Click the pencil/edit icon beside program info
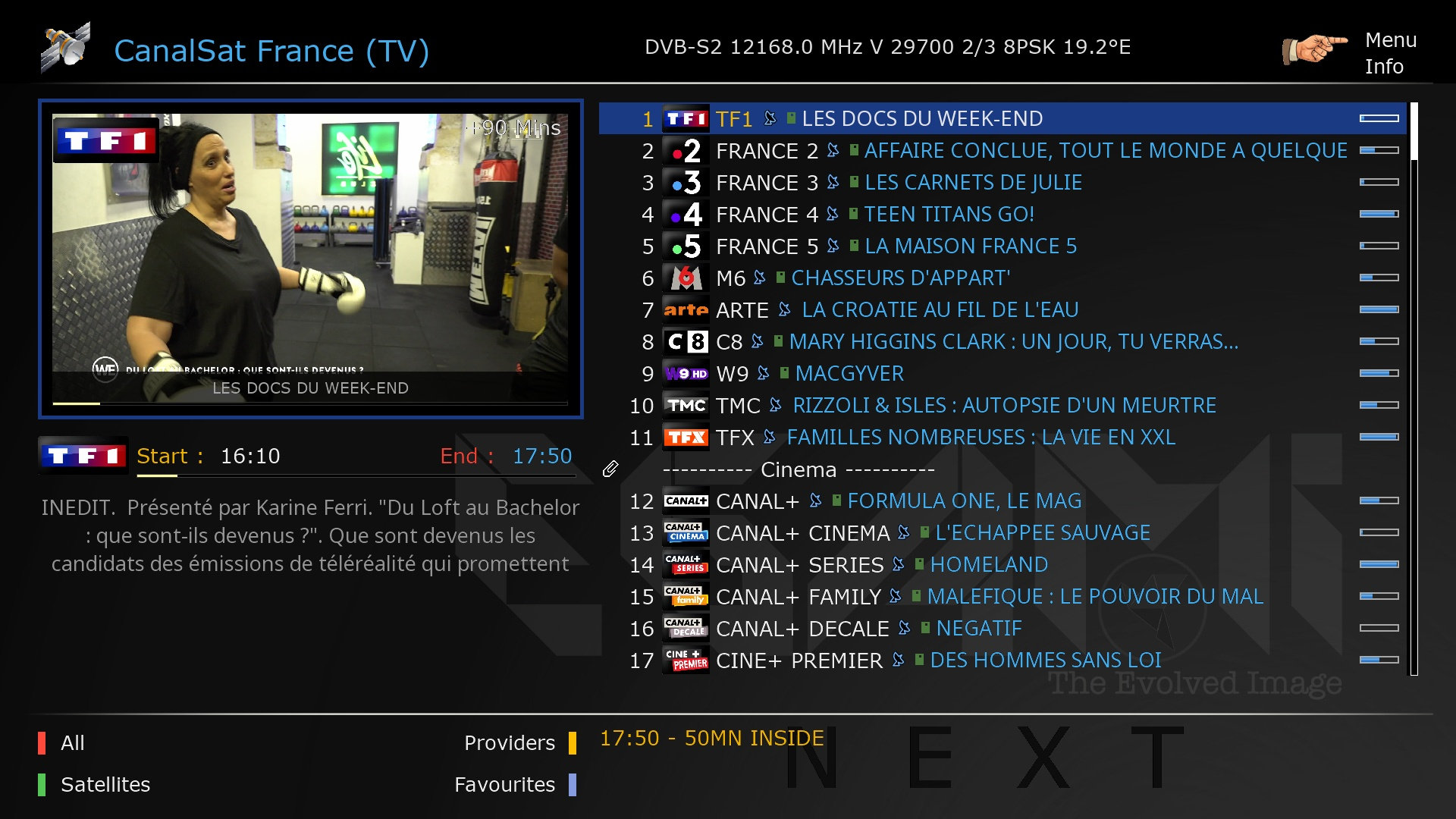This screenshot has width=1456, height=819. click(611, 468)
